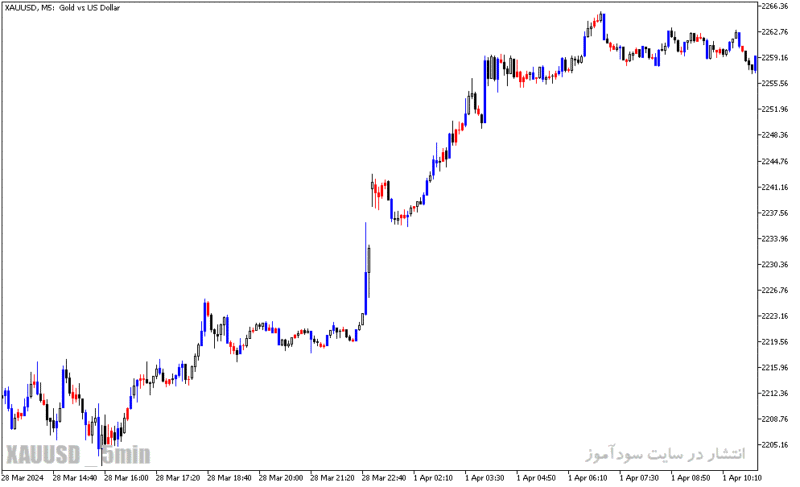Select the 1 Apr 03:30 time label
The image size is (800, 487).
click(484, 478)
